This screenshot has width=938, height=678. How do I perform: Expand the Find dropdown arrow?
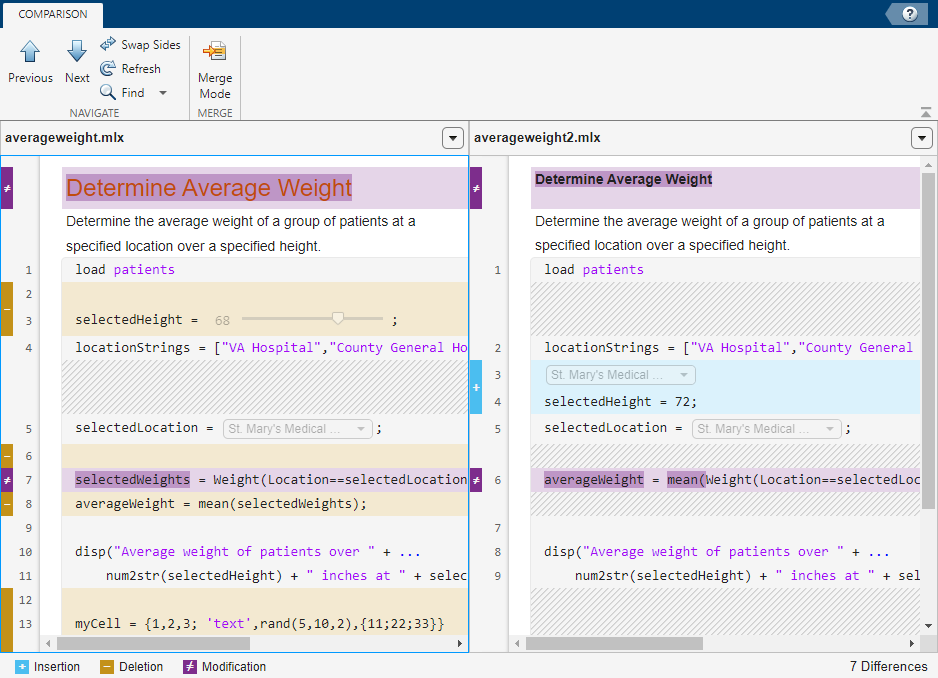point(163,93)
